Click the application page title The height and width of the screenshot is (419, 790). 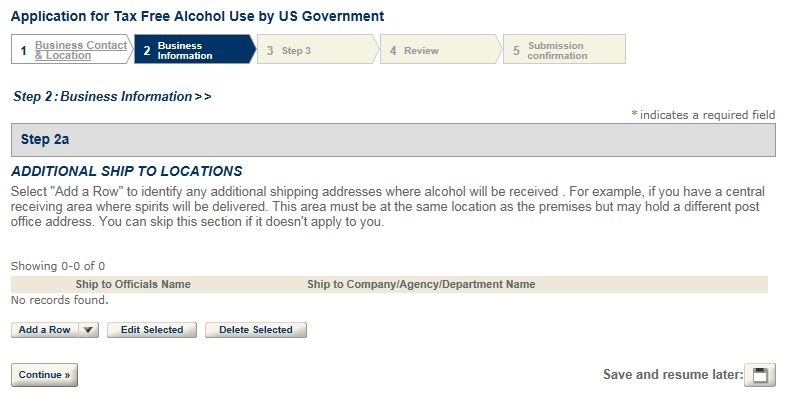(x=197, y=17)
